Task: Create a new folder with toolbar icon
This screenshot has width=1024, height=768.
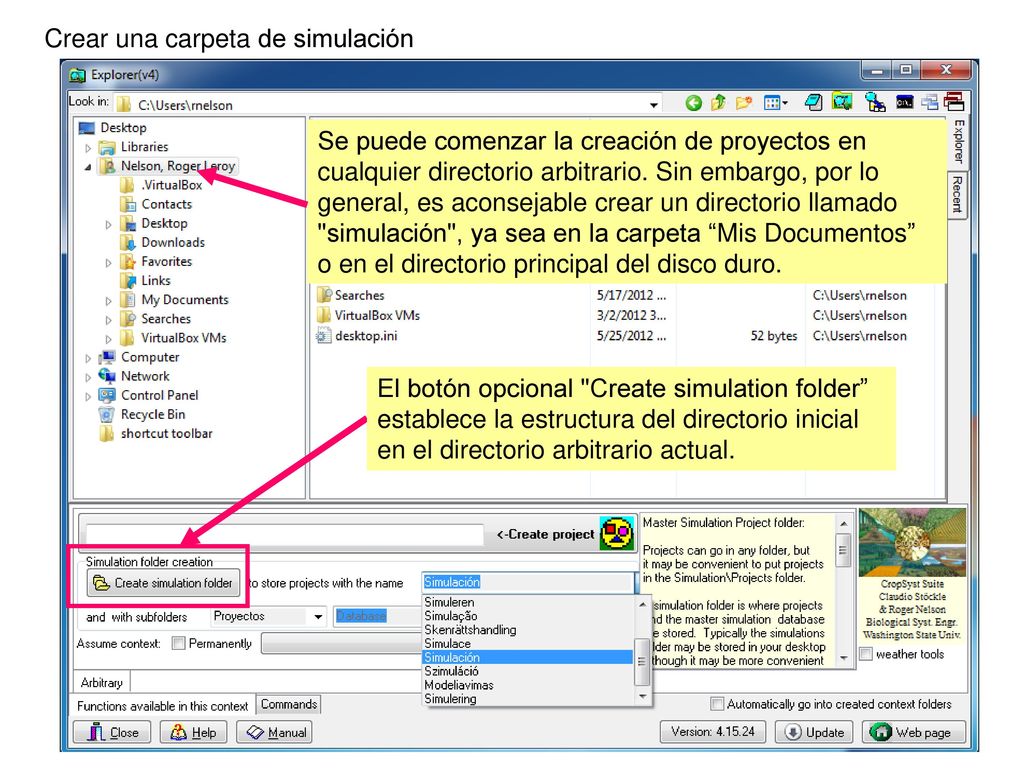Action: (743, 103)
